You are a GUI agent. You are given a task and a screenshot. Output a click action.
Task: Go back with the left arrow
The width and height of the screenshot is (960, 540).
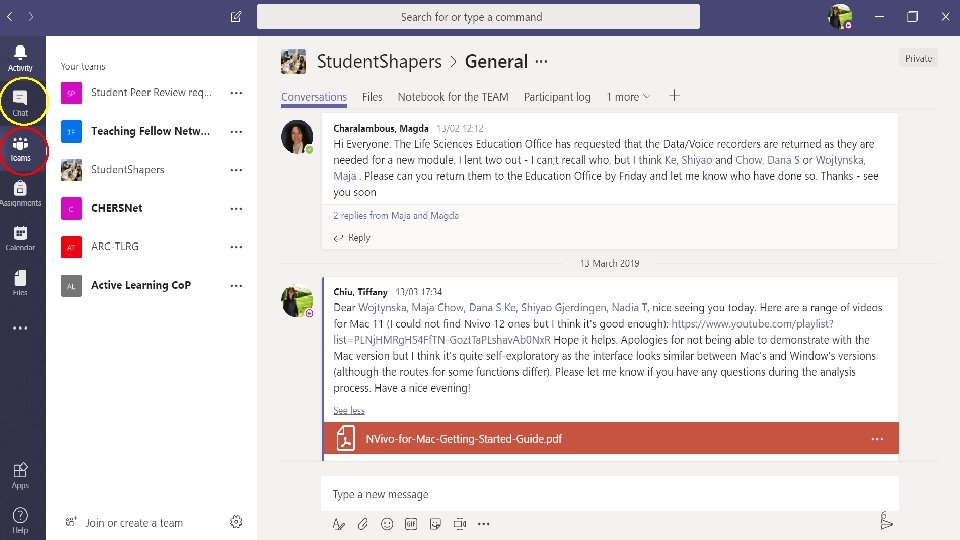10,17
